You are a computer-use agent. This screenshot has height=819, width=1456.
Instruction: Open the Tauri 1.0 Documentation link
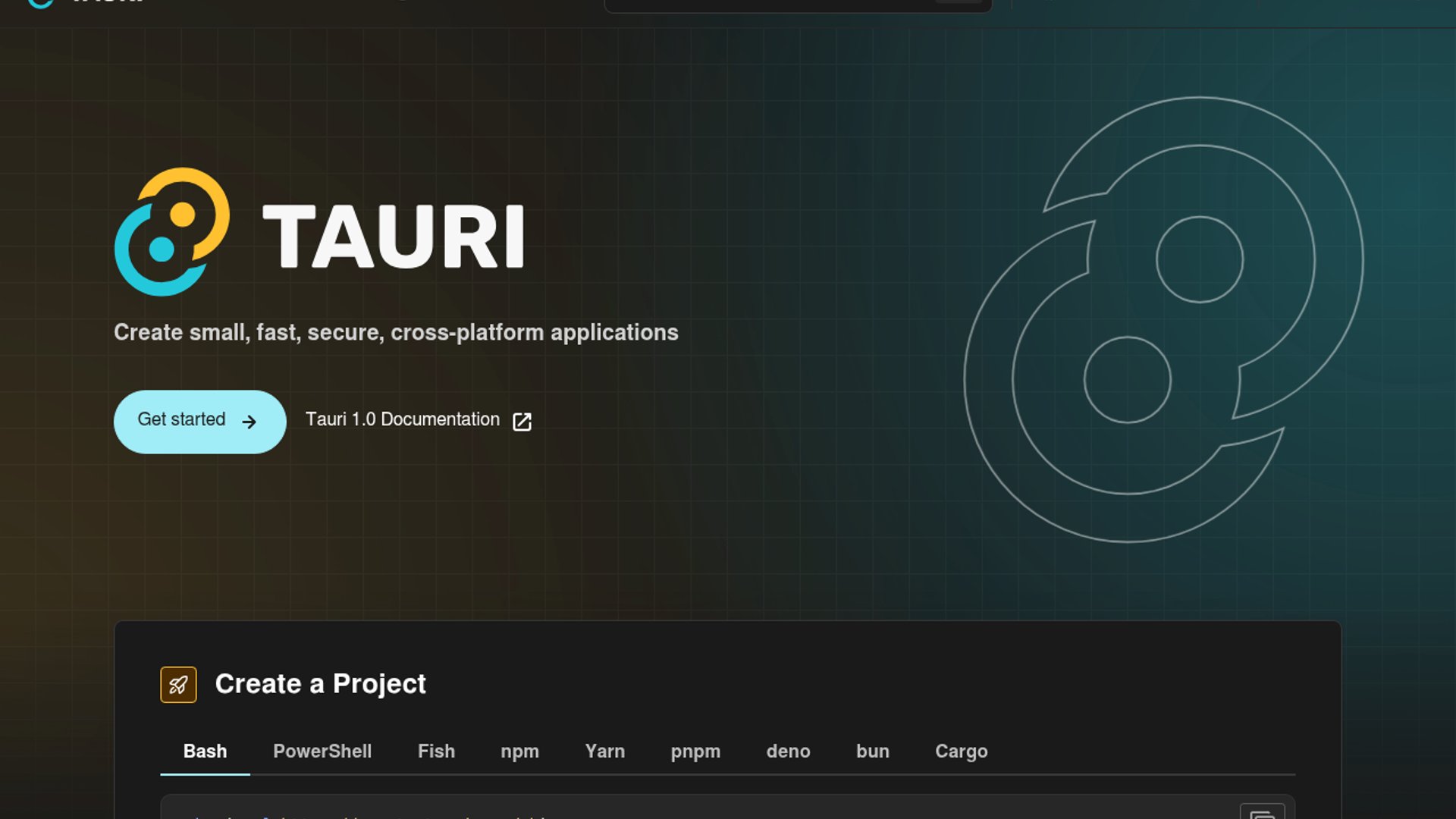point(418,420)
